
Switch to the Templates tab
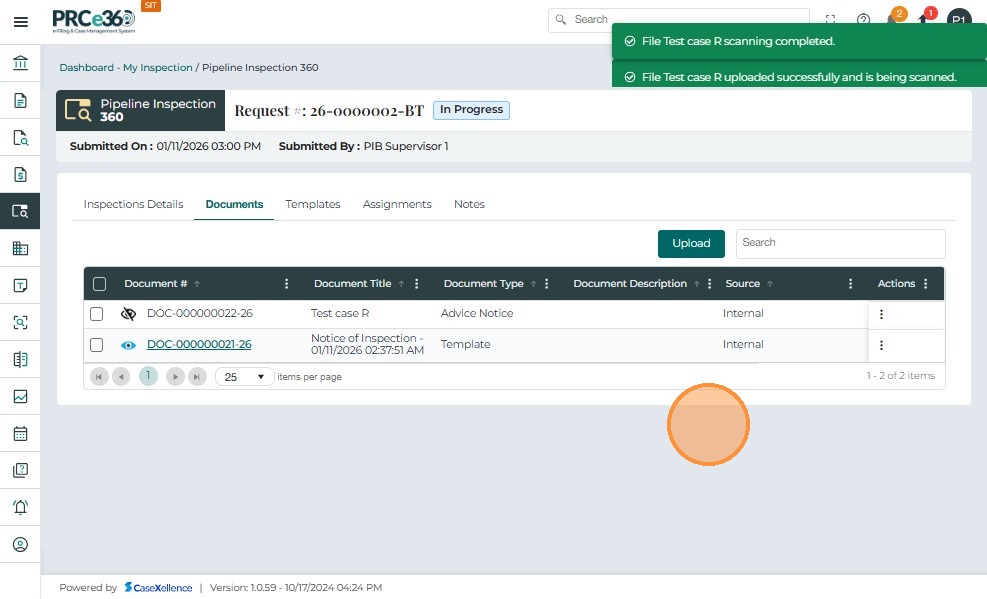coord(313,204)
